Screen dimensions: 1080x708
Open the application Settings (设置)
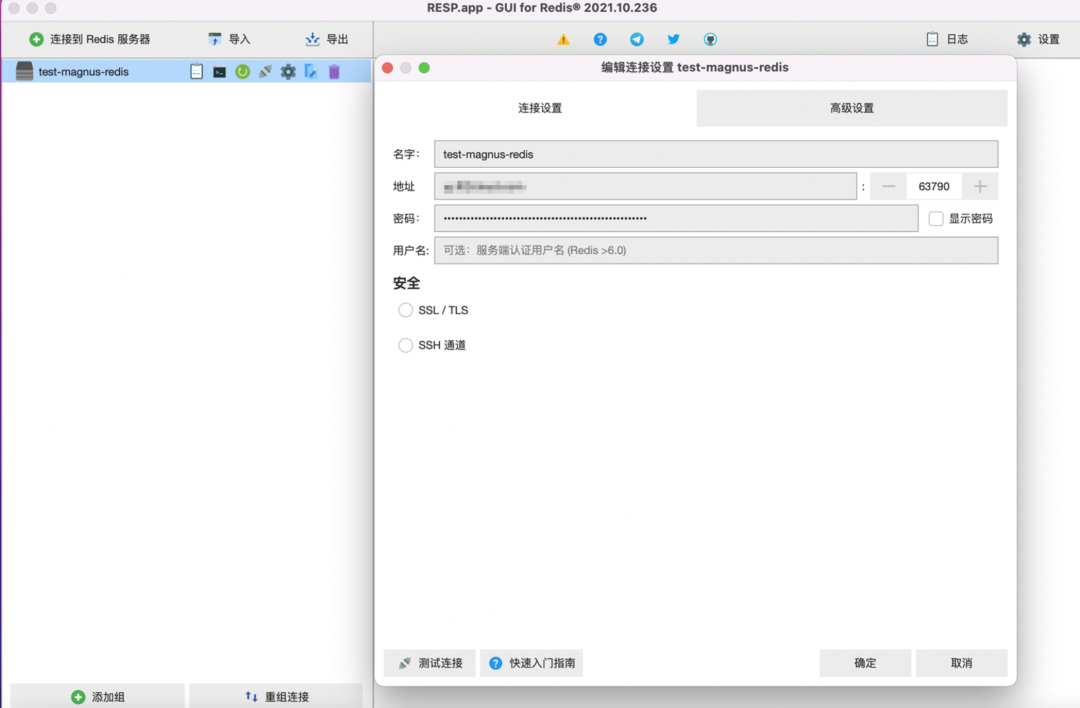[1038, 39]
